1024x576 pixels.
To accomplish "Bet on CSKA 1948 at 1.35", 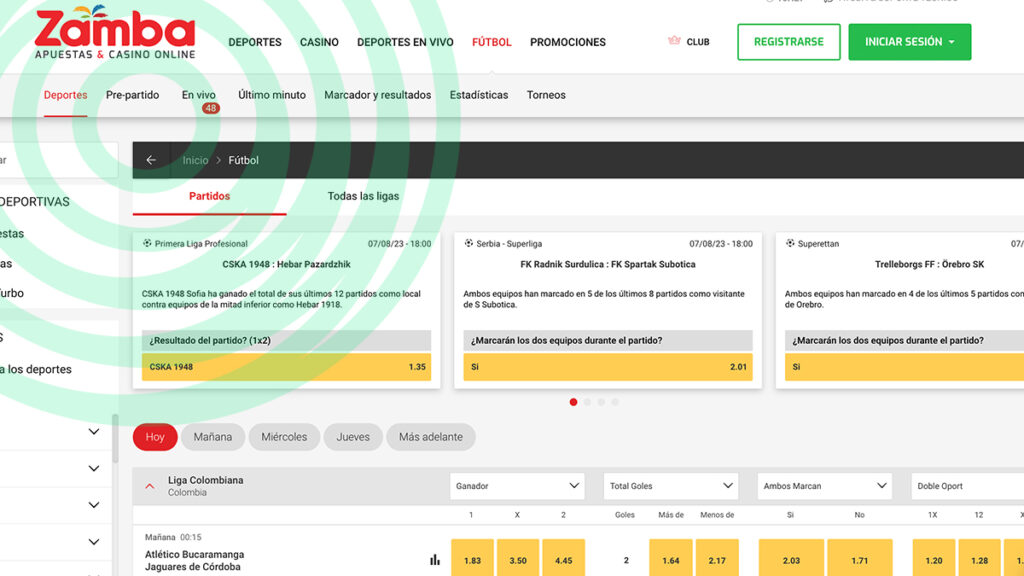I will (286, 367).
